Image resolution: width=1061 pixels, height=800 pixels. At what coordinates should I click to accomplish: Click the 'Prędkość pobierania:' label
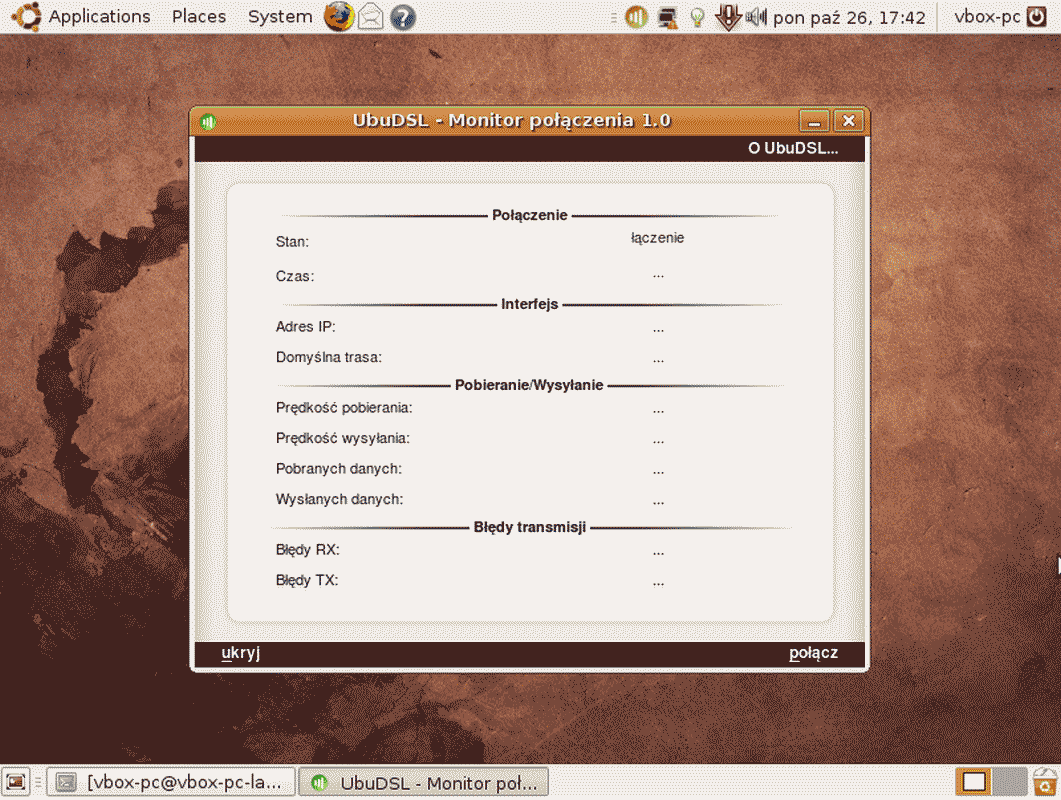344,408
